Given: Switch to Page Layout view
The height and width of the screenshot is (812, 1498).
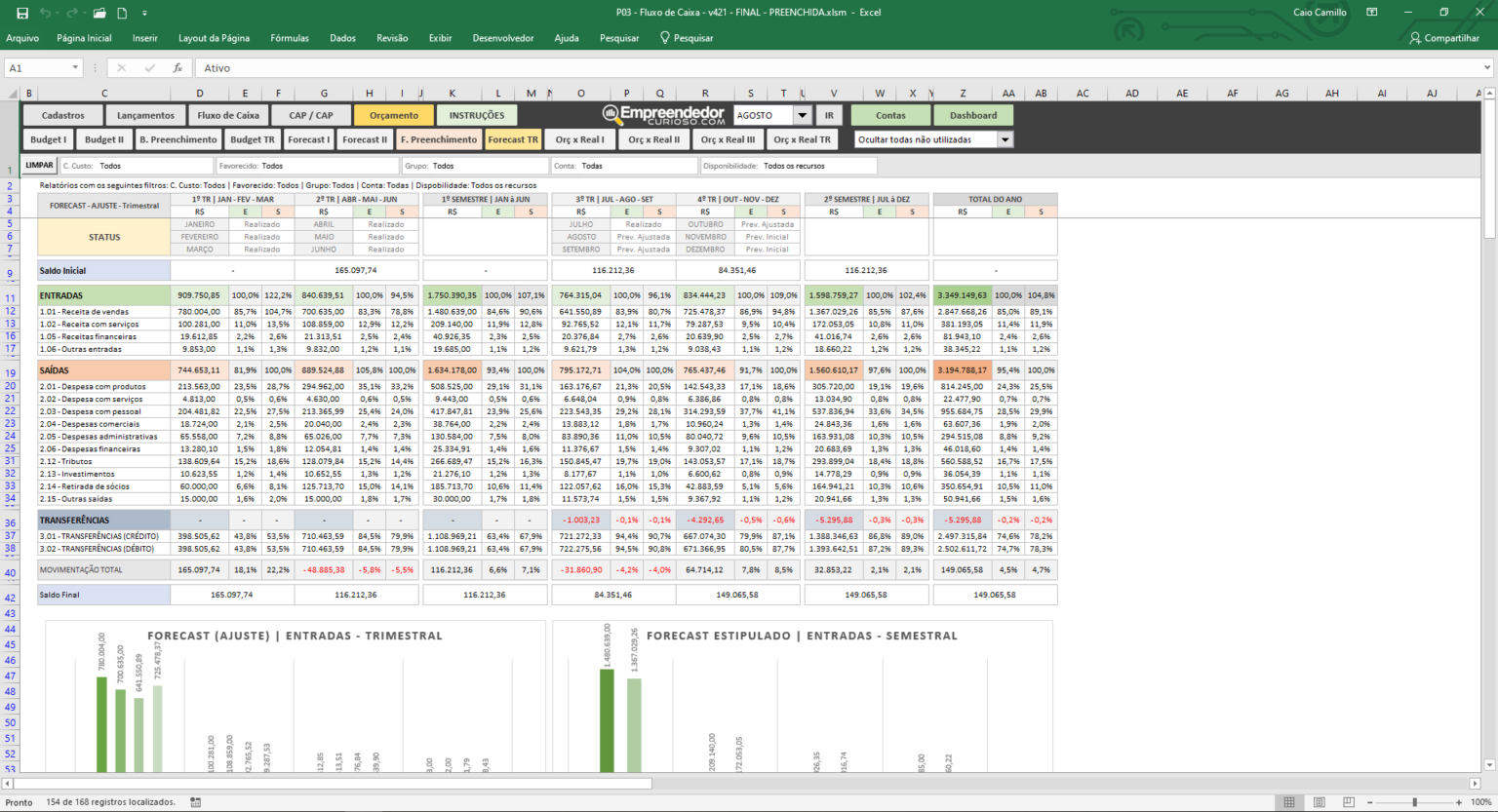Looking at the screenshot, I should 1319,802.
